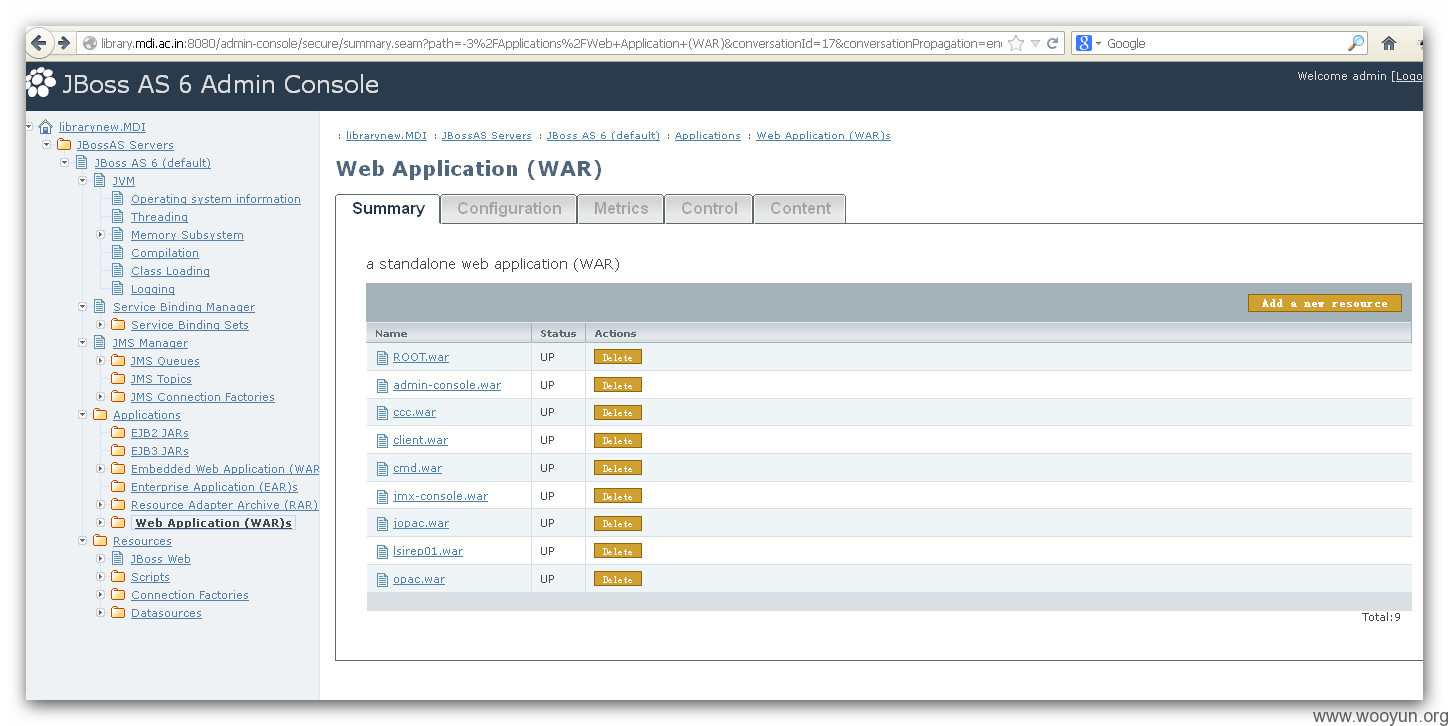Click the browser forward arrow

[64, 43]
